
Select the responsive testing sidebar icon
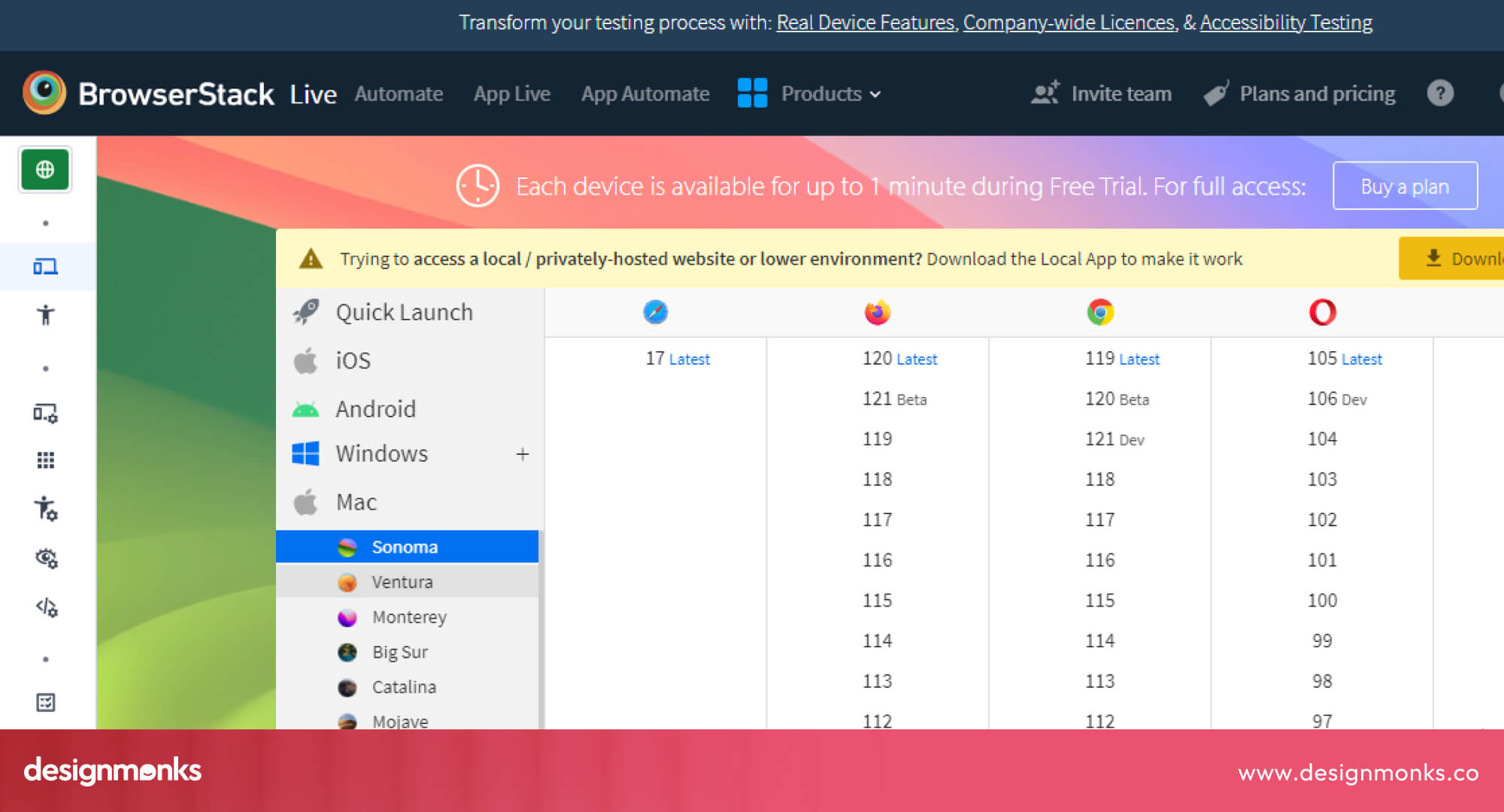45,265
